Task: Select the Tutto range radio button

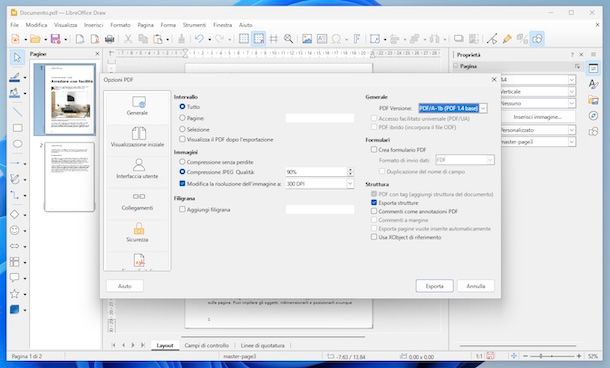Action: point(182,106)
